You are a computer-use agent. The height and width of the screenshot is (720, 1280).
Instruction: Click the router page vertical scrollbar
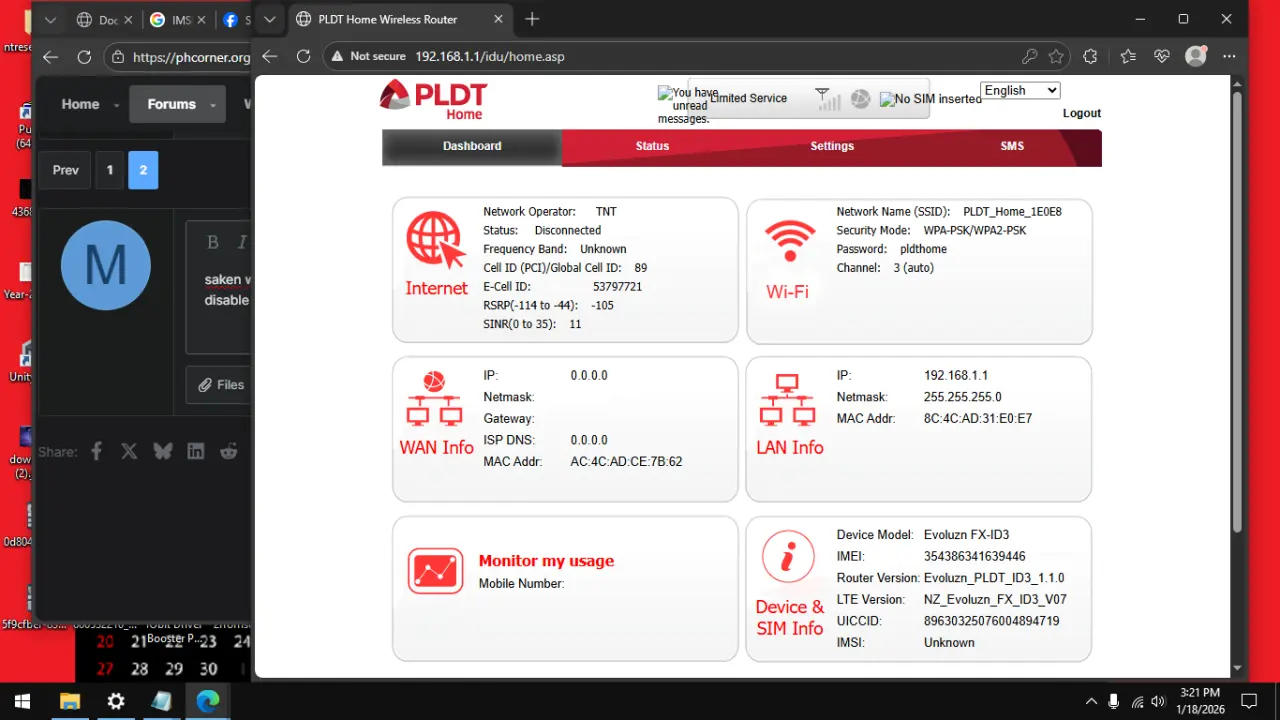pos(1237,310)
